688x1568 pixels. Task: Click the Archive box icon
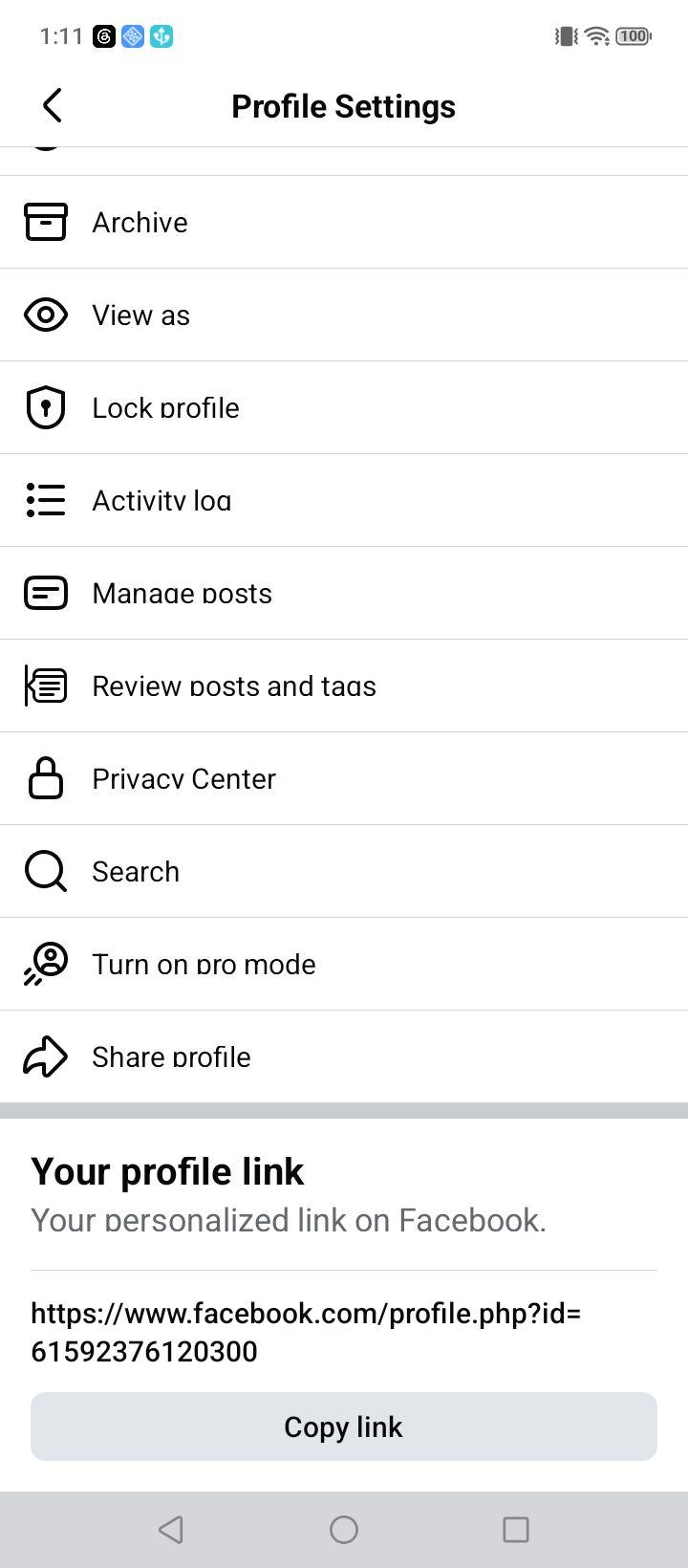point(46,222)
